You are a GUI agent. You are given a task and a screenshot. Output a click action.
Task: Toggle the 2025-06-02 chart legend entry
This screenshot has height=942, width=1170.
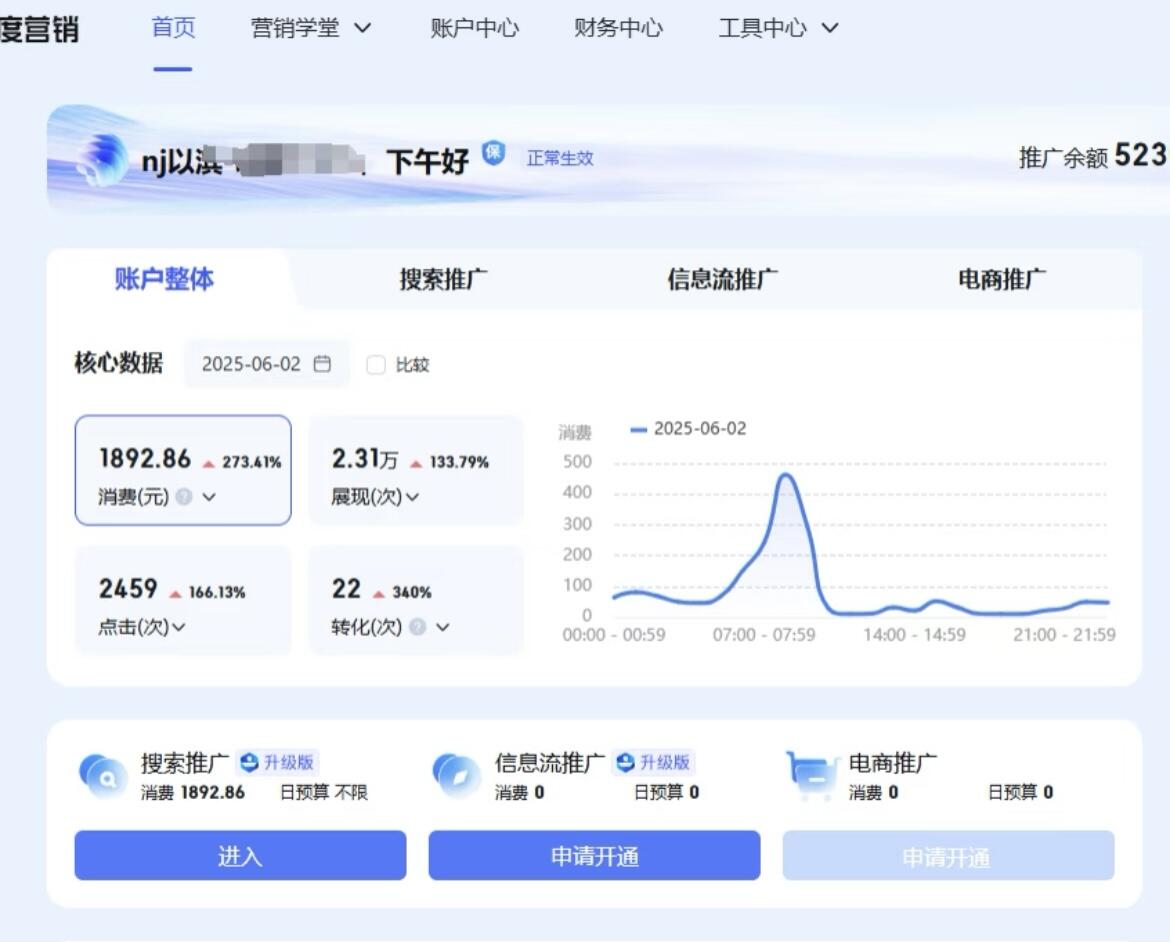688,428
